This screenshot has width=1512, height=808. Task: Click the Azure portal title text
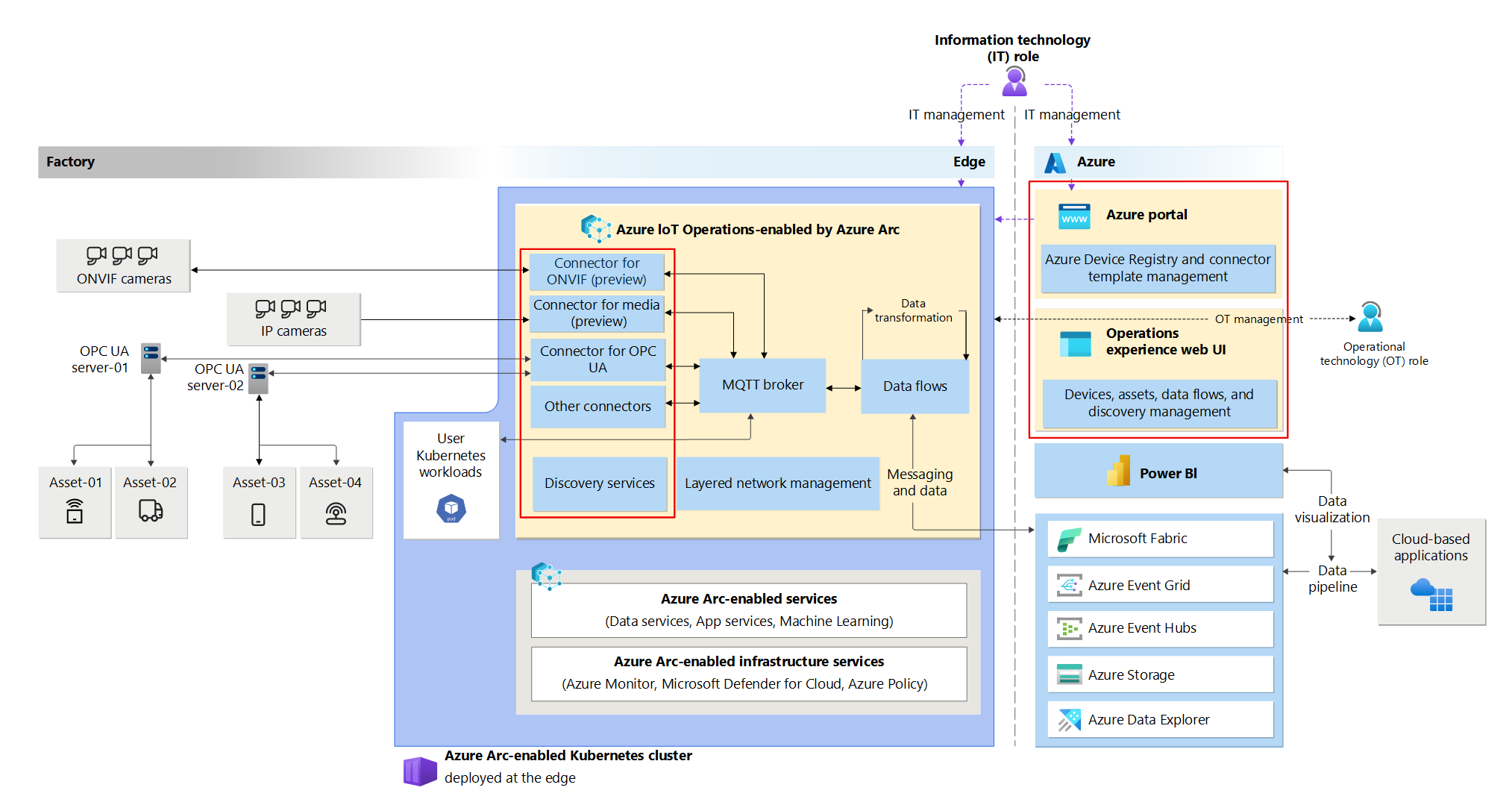pos(1146,215)
